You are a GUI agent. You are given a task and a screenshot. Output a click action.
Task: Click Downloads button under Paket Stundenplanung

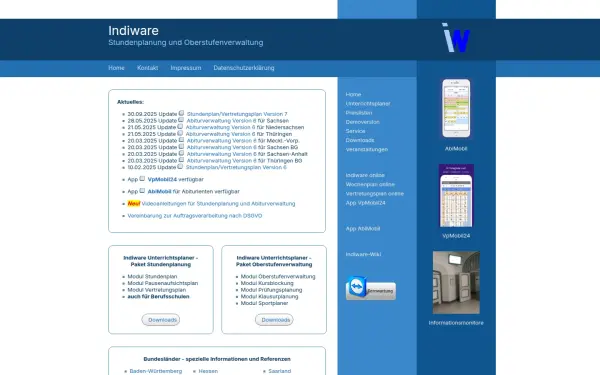tap(161, 320)
